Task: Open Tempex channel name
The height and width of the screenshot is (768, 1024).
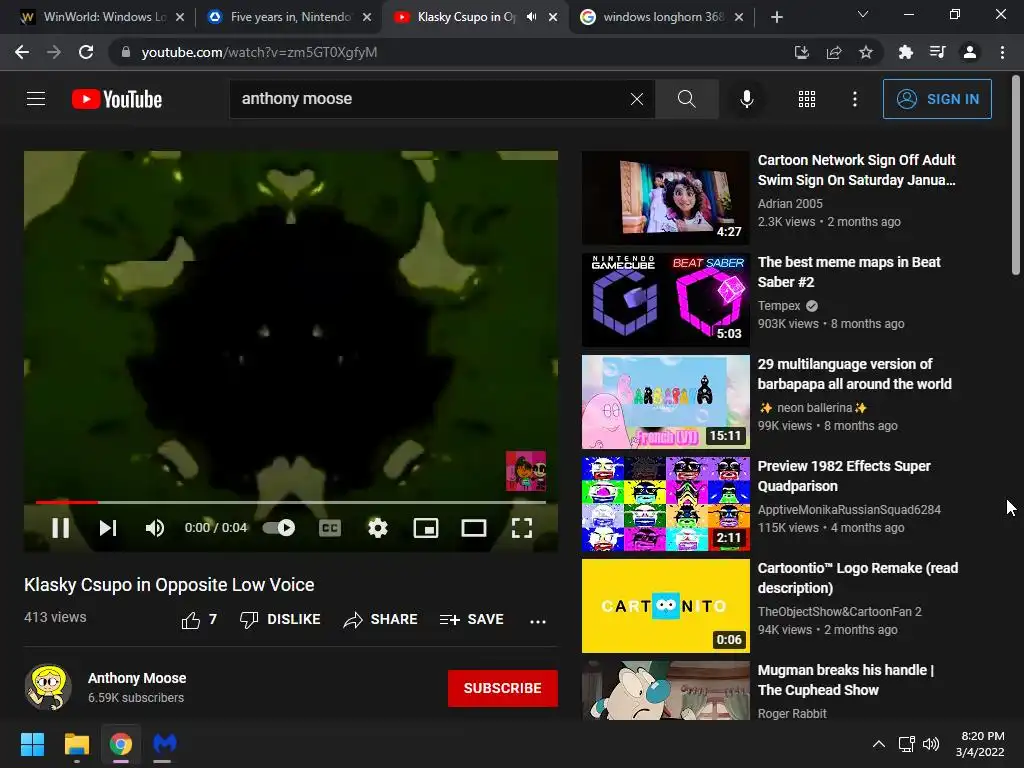Action: 778,306
